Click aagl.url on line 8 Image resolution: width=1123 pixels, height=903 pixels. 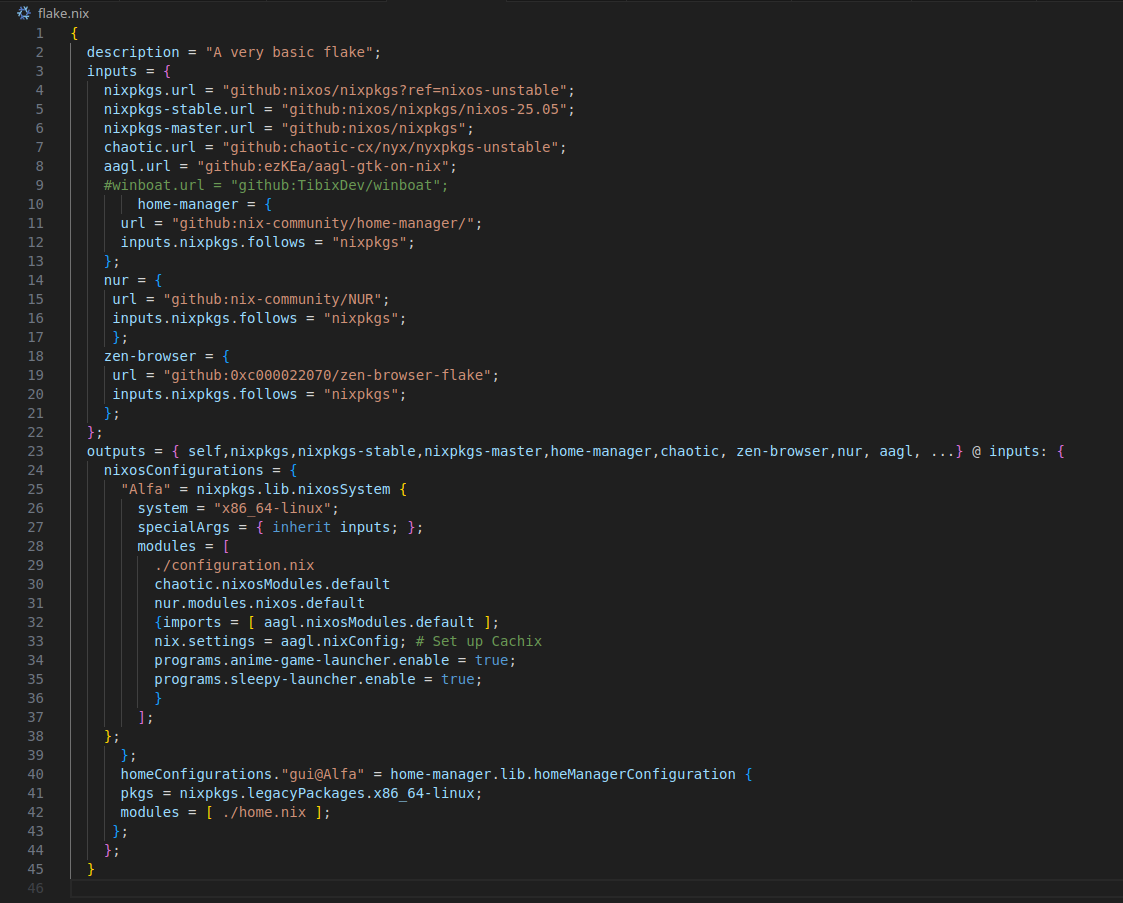click(138, 166)
